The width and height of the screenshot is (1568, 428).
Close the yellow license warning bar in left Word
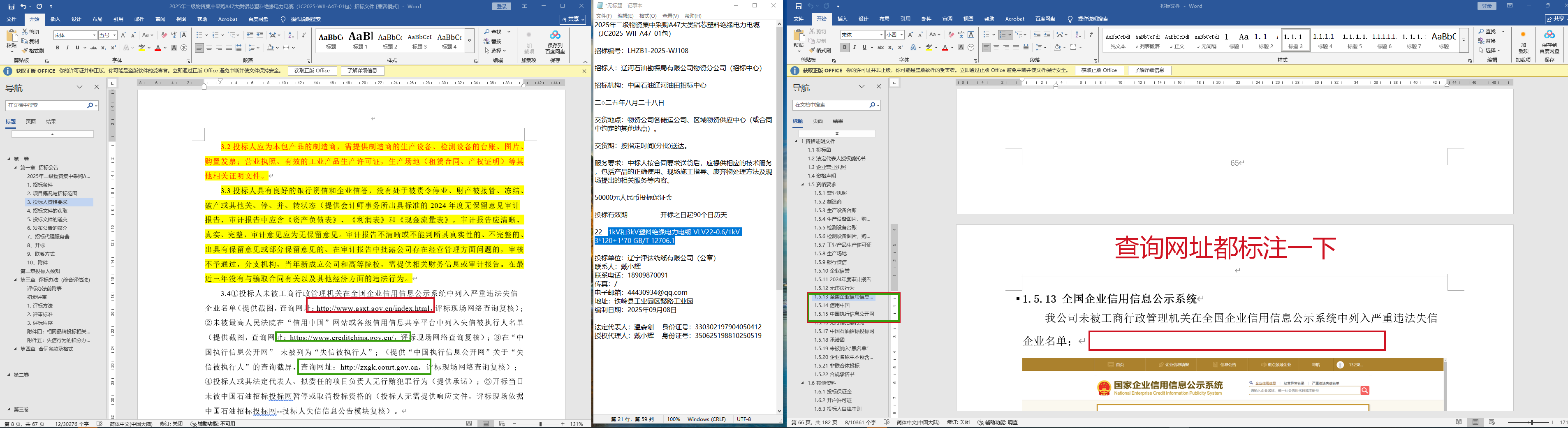[x=584, y=71]
